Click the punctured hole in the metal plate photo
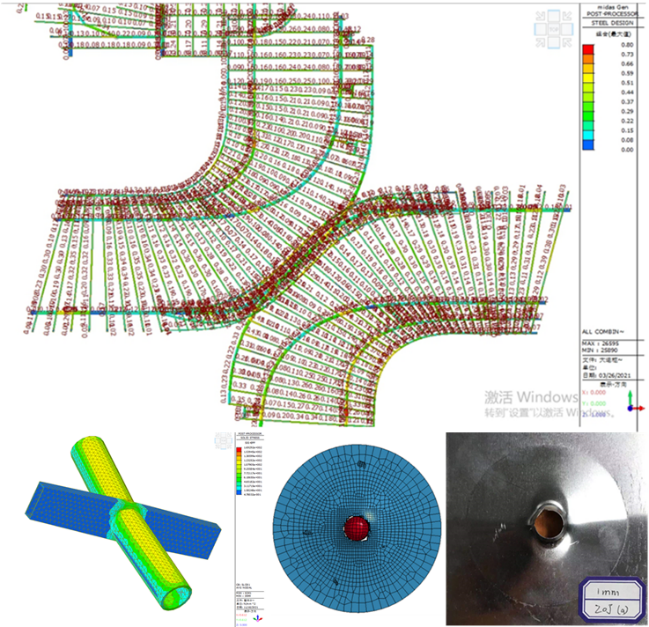Image resolution: width=649 pixels, height=627 pixels. [x=546, y=521]
